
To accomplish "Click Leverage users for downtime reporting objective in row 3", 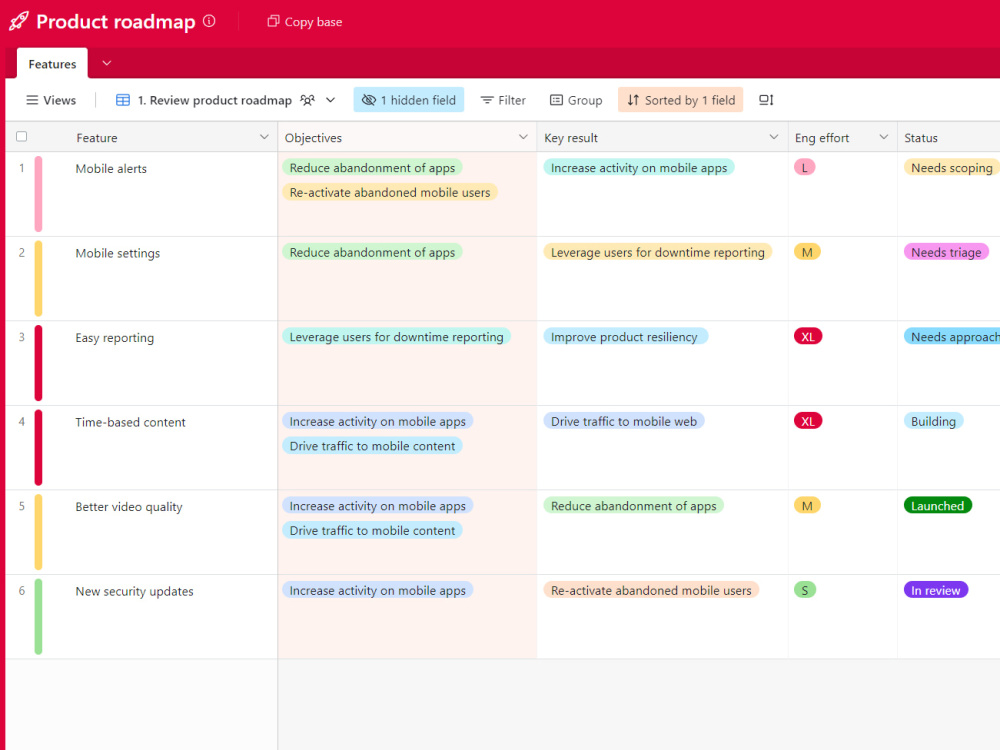I will (396, 337).
